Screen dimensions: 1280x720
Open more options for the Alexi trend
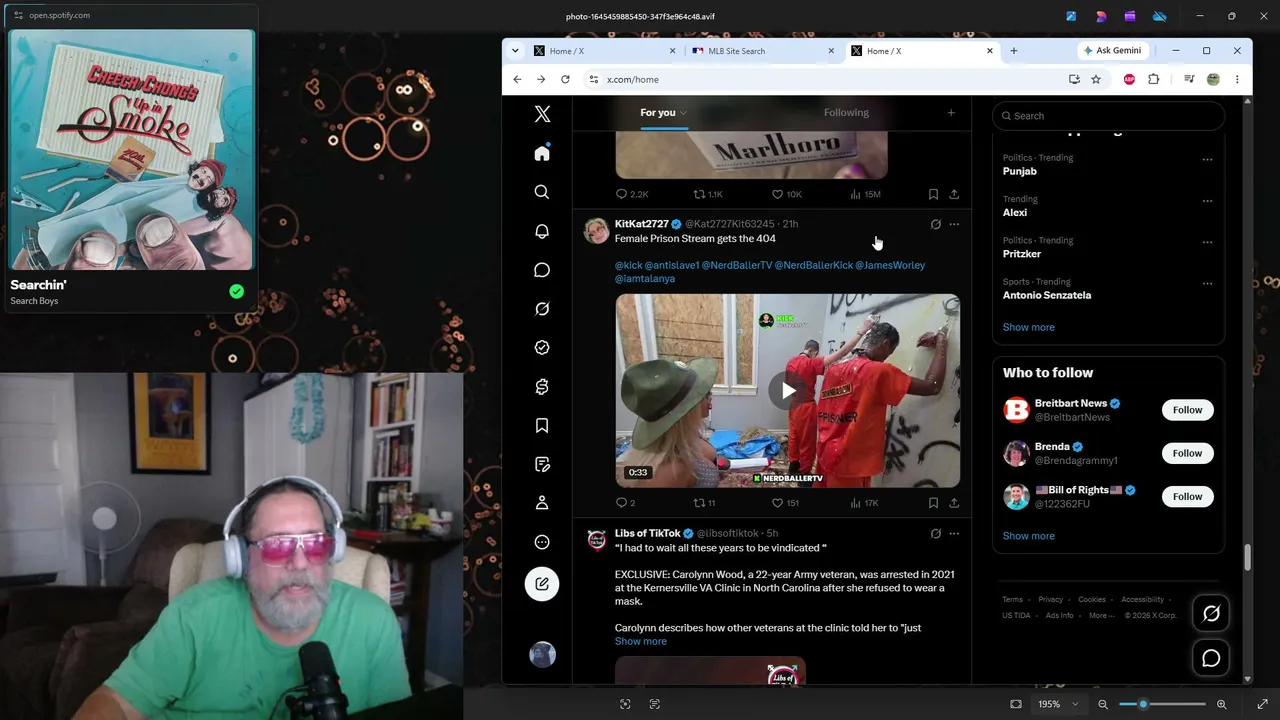pyautogui.click(x=1207, y=200)
